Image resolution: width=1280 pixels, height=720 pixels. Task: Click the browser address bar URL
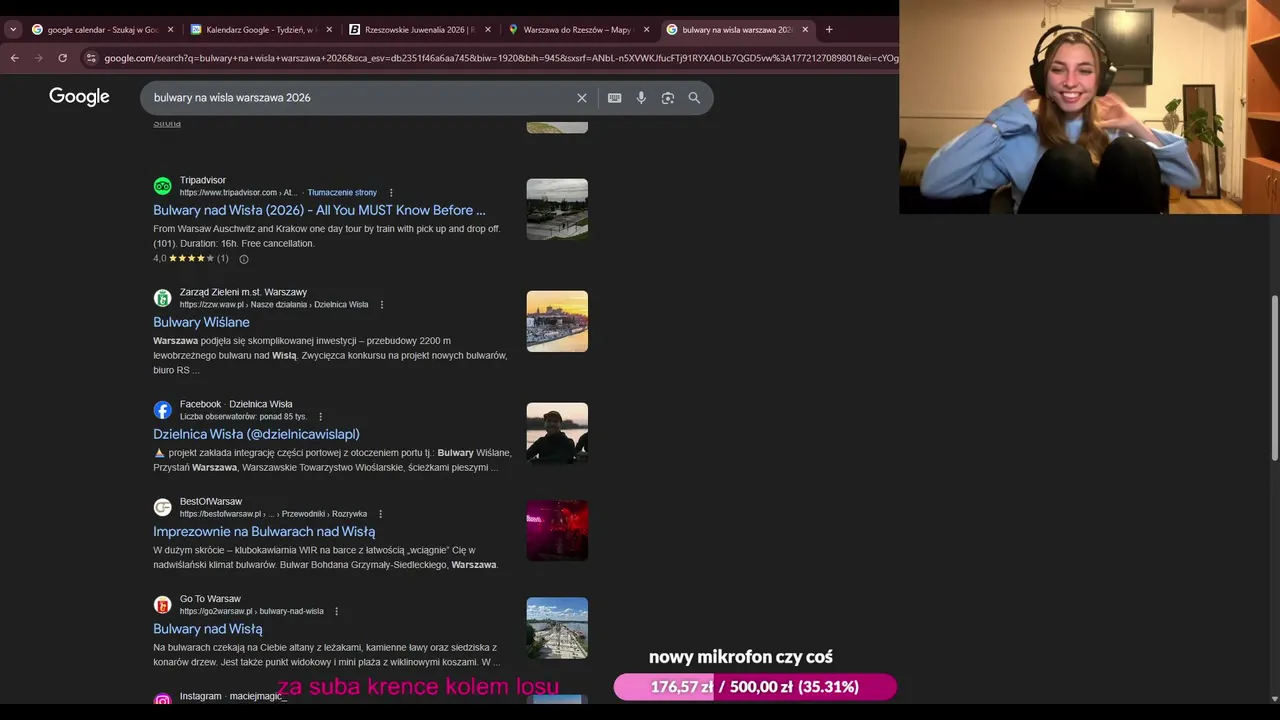pos(500,58)
